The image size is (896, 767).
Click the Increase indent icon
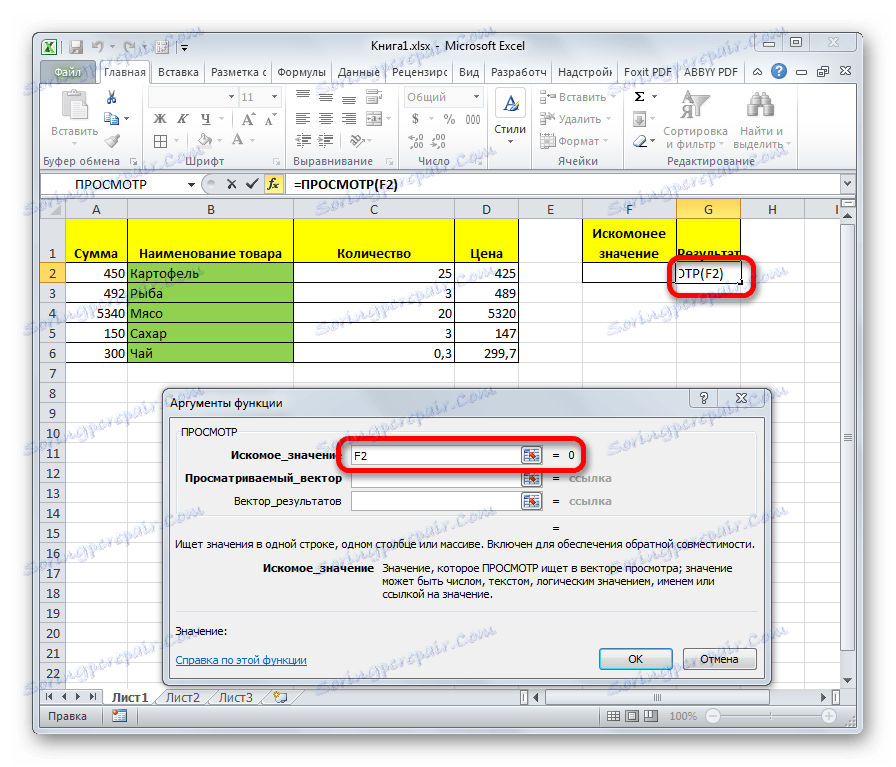(326, 141)
